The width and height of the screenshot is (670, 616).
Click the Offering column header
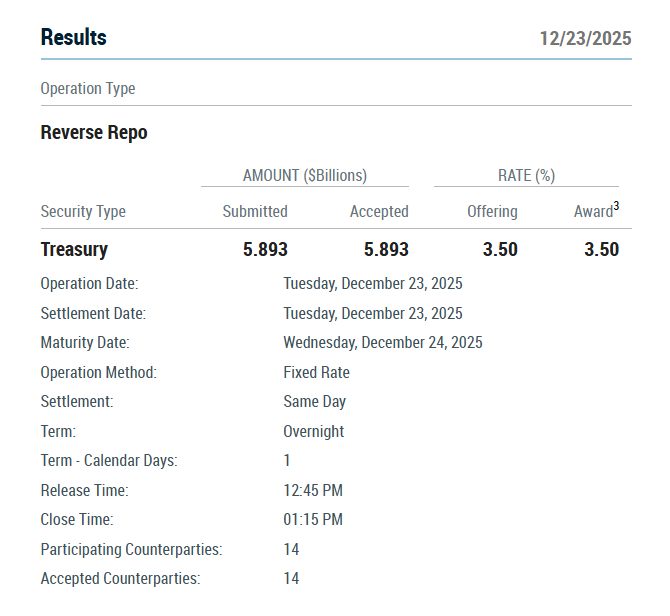point(492,211)
